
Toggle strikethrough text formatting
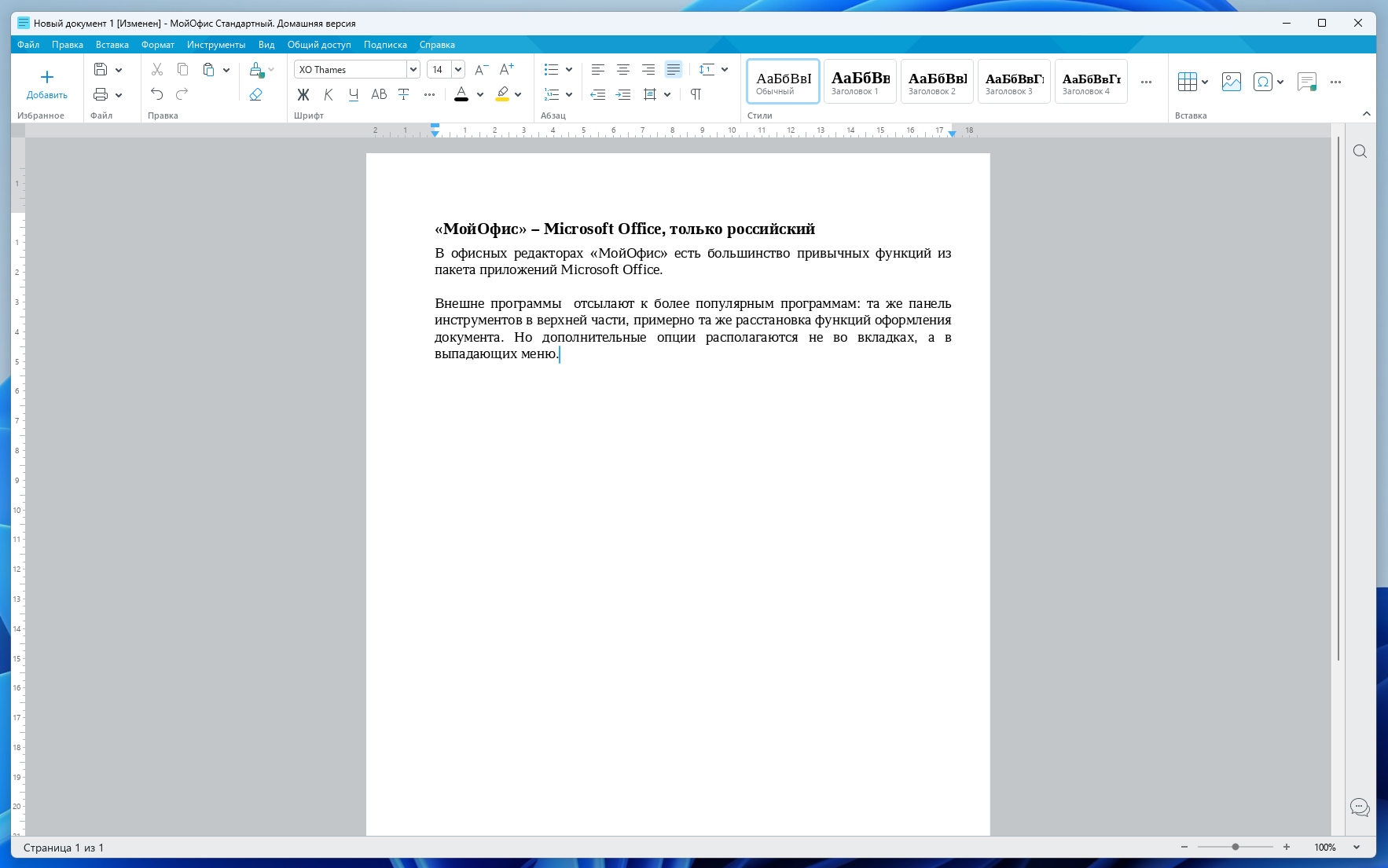(404, 94)
